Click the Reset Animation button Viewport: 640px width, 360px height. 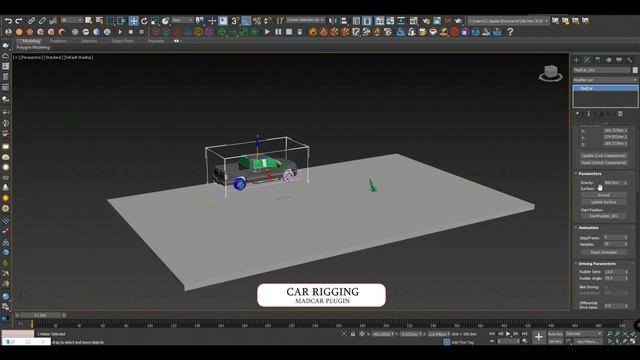tap(604, 252)
